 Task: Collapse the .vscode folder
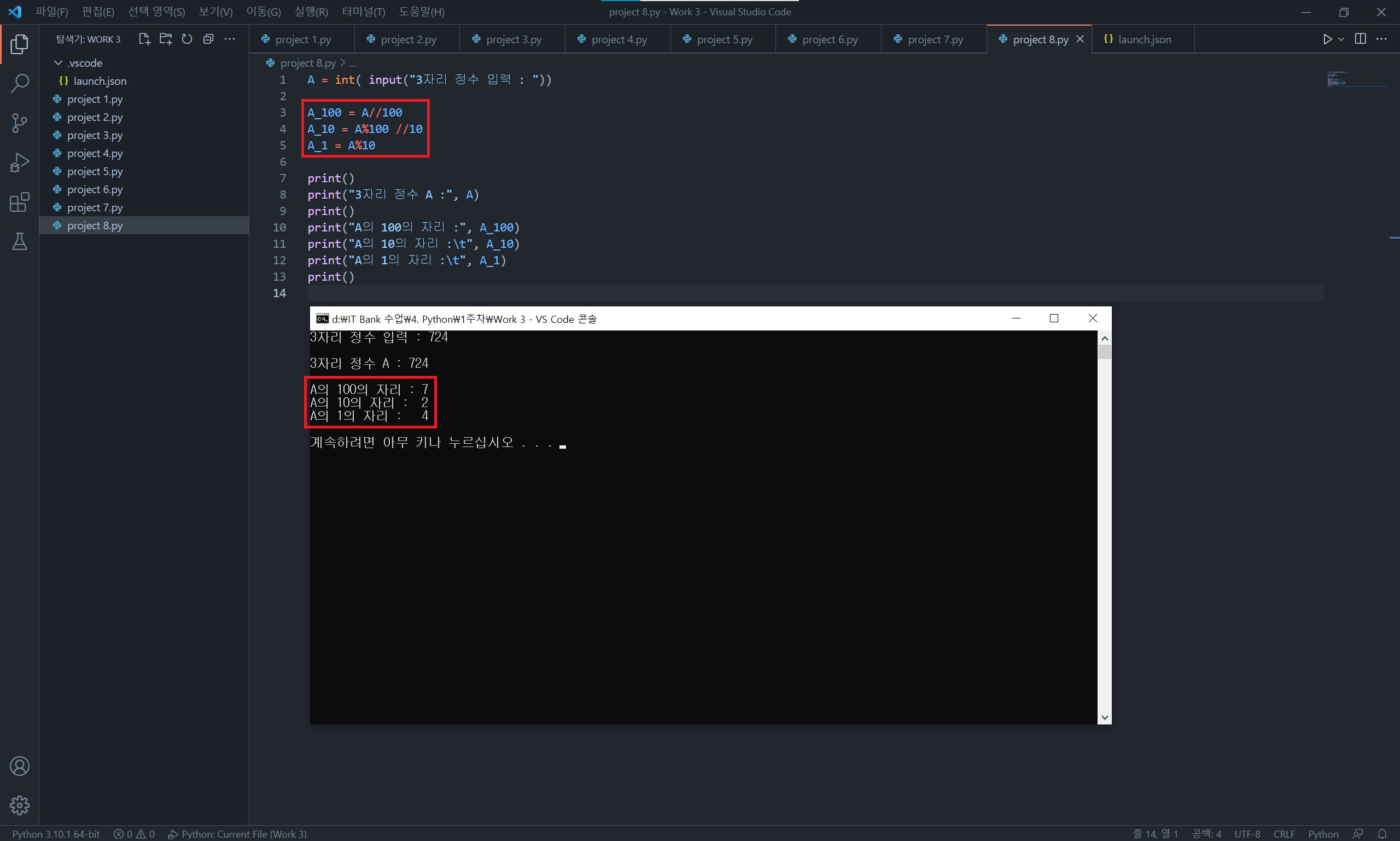pyautogui.click(x=59, y=63)
